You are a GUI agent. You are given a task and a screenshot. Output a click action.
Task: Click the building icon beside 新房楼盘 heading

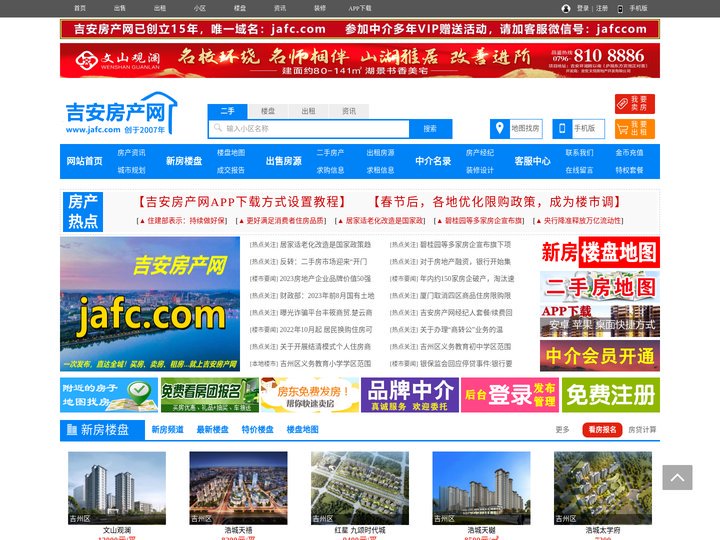coord(72,430)
